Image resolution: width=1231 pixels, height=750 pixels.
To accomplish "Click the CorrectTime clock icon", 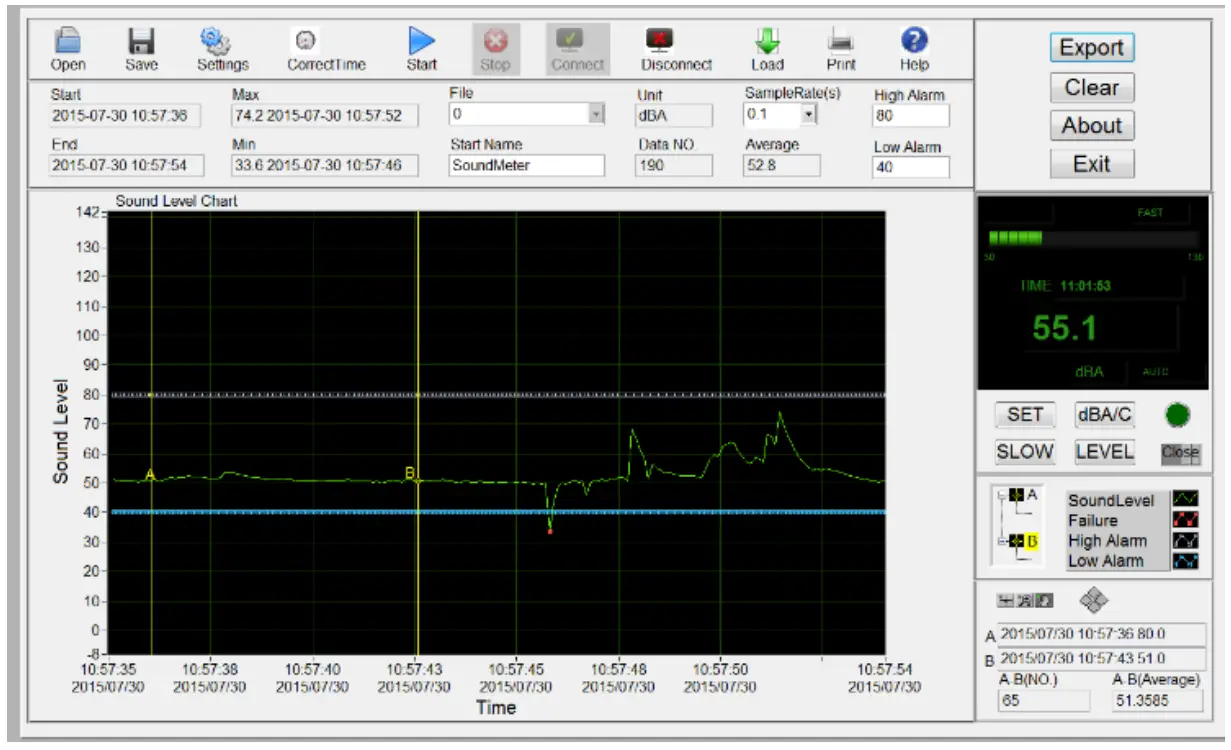I will (x=326, y=48).
